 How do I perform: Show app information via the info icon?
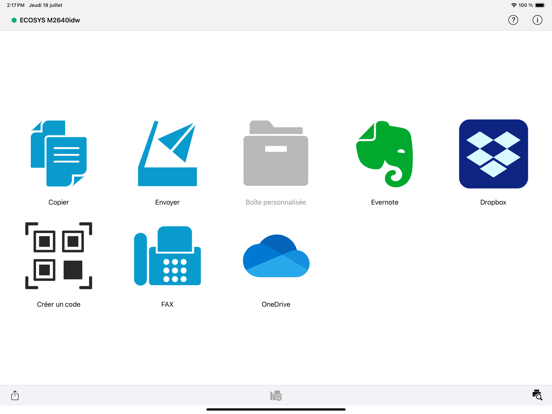[537, 20]
